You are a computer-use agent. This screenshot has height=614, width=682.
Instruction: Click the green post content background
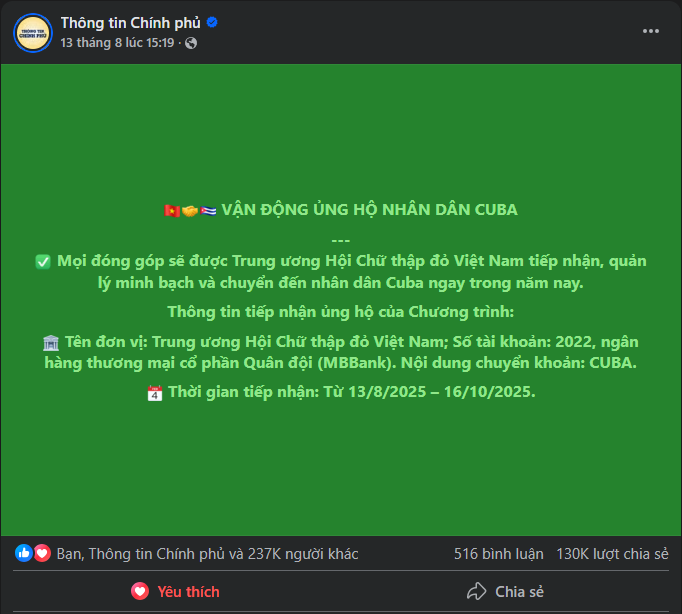[341, 130]
